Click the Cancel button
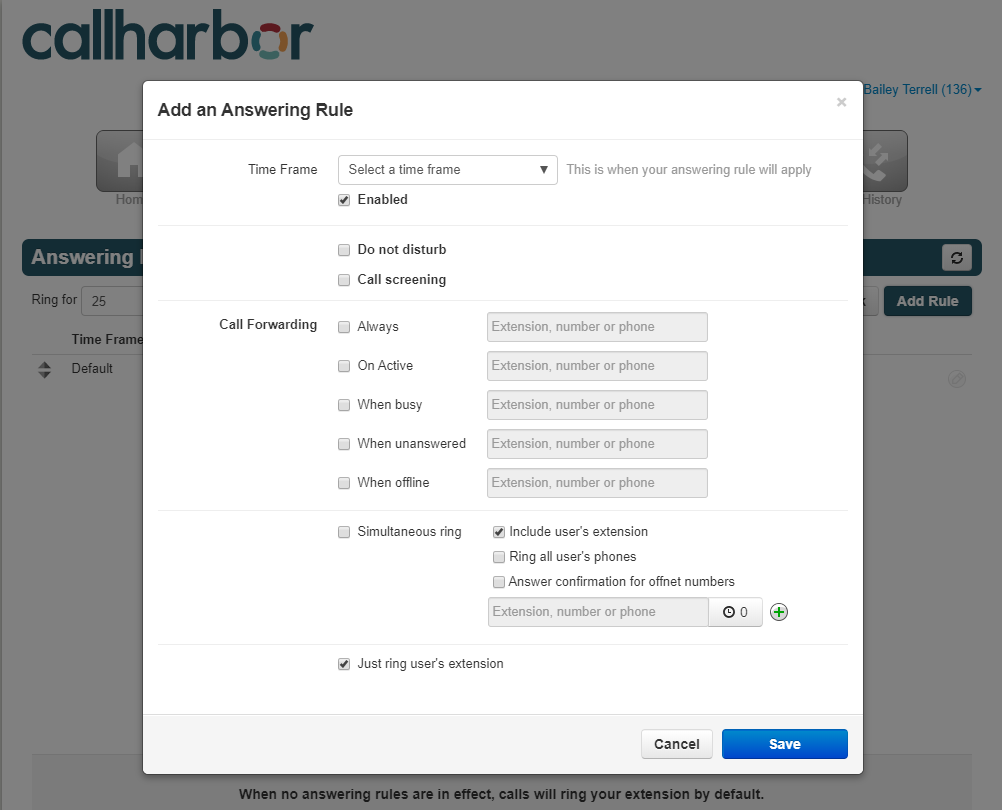 [x=677, y=744]
